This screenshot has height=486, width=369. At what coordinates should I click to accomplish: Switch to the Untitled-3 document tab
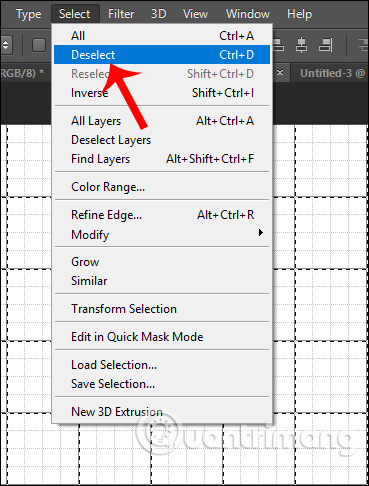pyautogui.click(x=332, y=73)
